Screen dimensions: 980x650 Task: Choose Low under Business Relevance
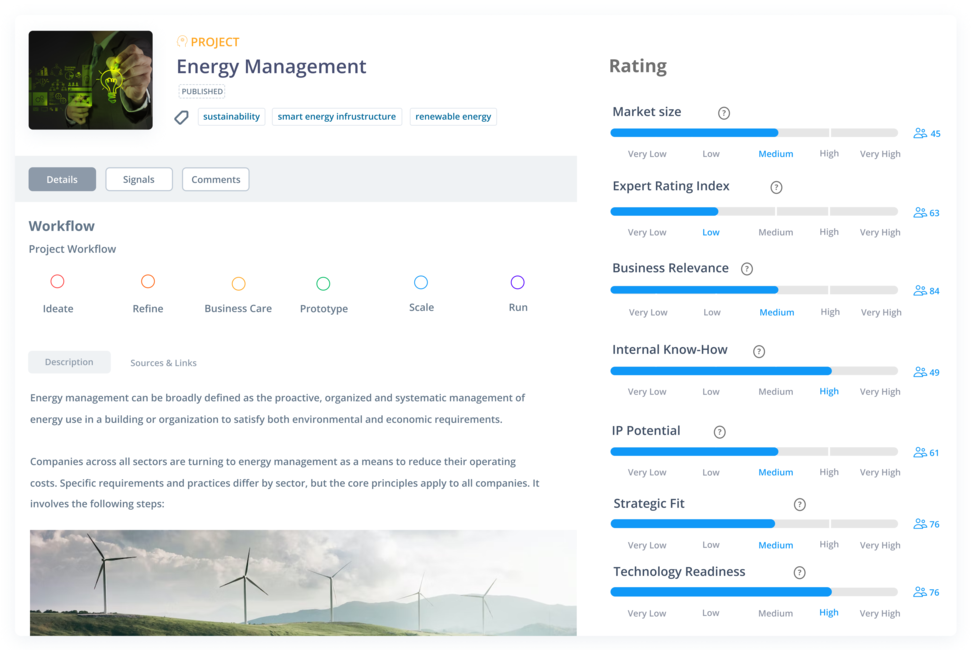pyautogui.click(x=712, y=312)
